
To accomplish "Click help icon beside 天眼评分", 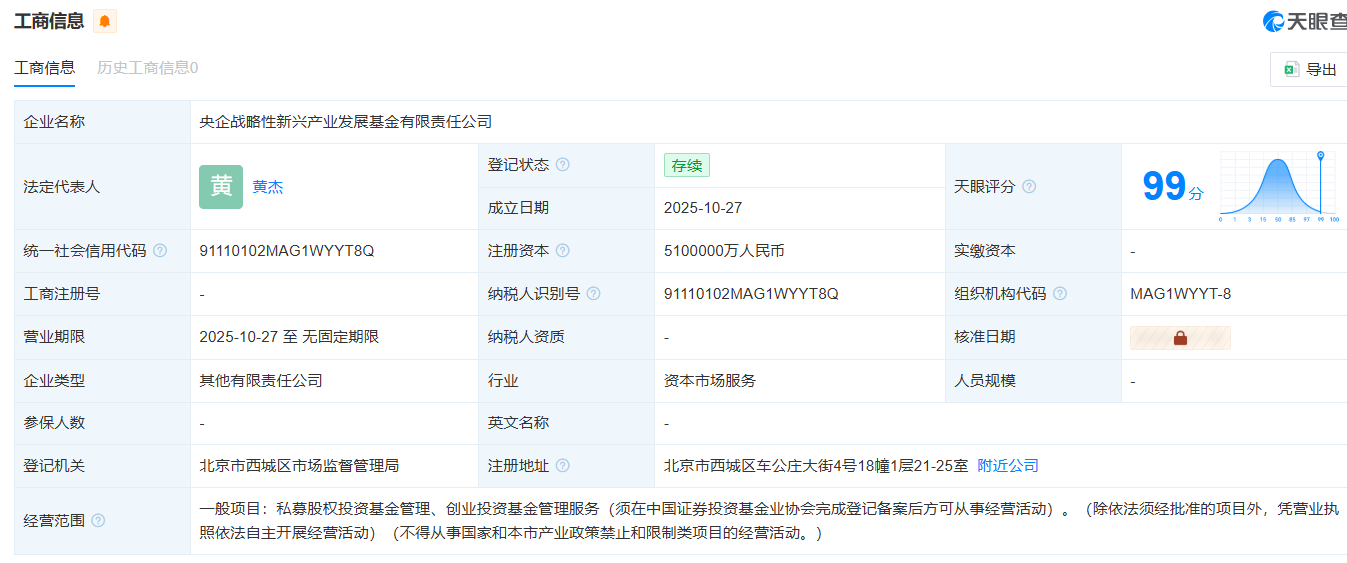I will pos(1029,187).
